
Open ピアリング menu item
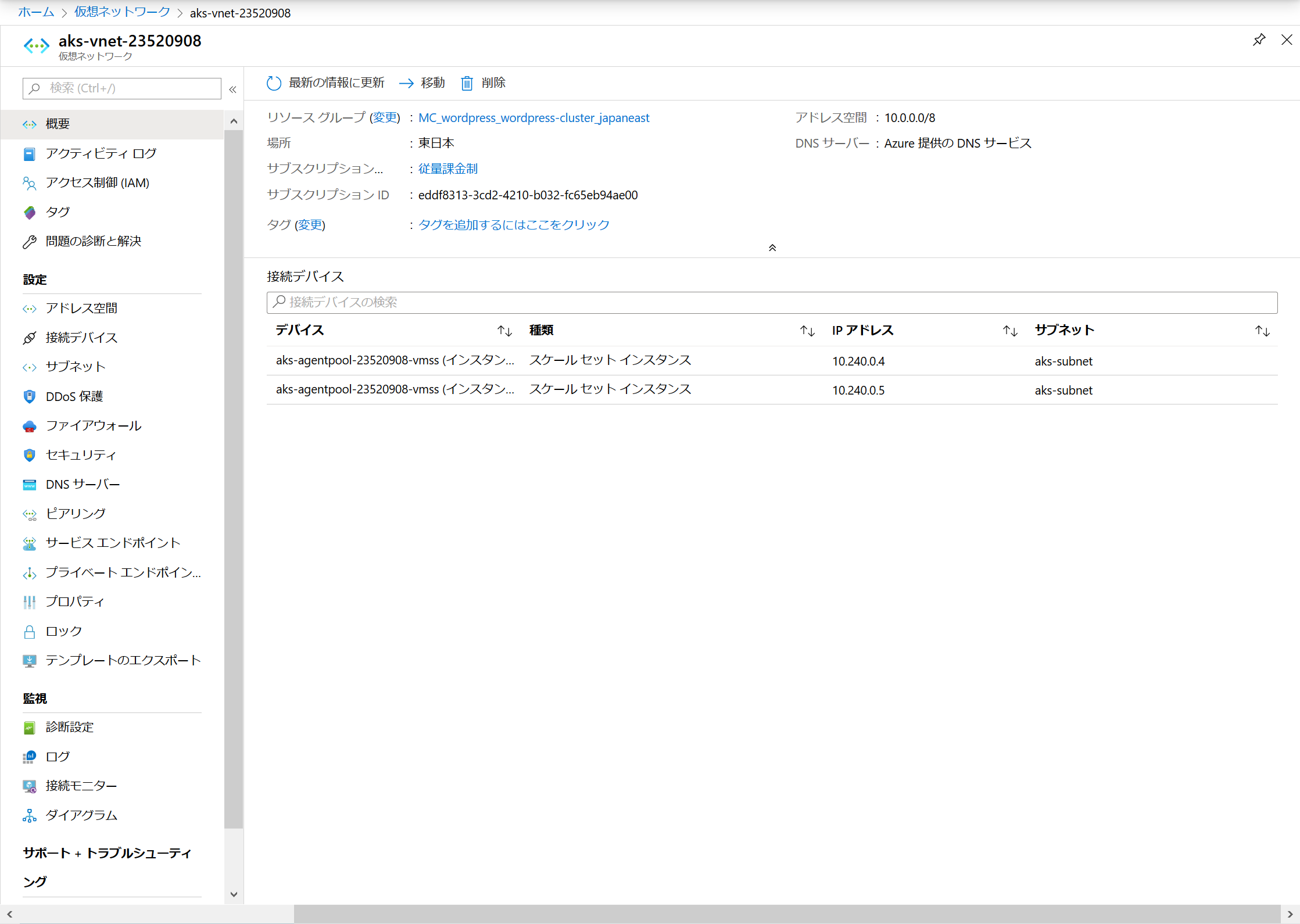click(x=76, y=514)
